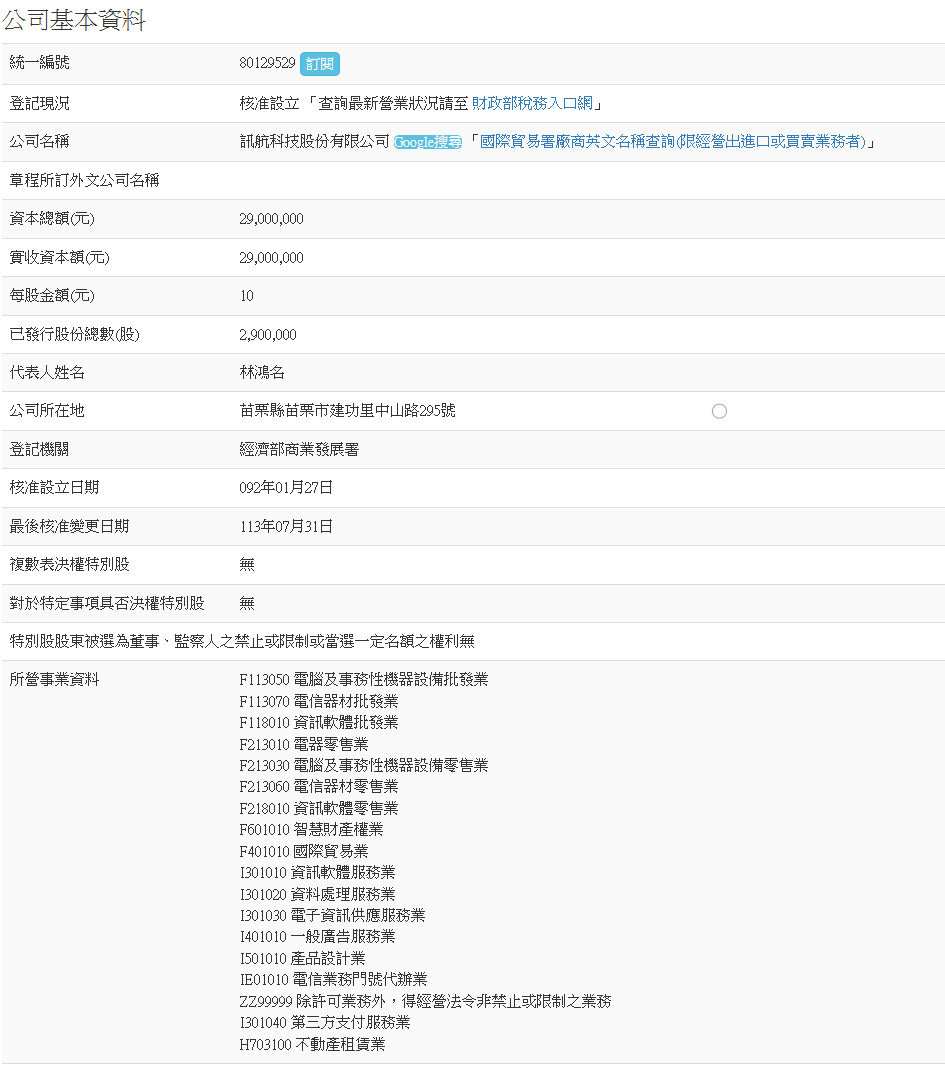
Task: Click the 特別股股東被選為董事 row text
Action: 242,641
